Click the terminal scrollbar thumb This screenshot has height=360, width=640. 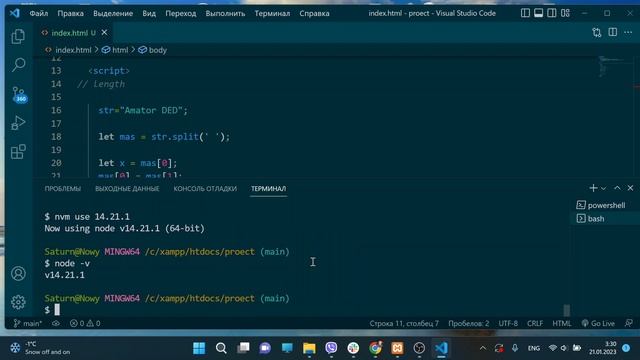(x=567, y=310)
